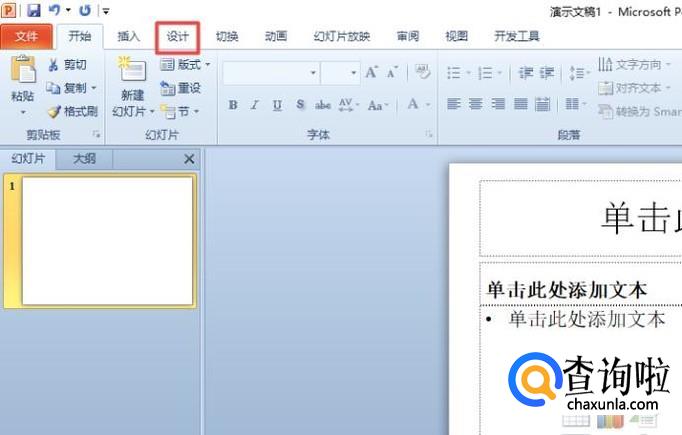Open the 开发工具 Developer tab
The height and width of the screenshot is (435, 682).
pos(517,36)
